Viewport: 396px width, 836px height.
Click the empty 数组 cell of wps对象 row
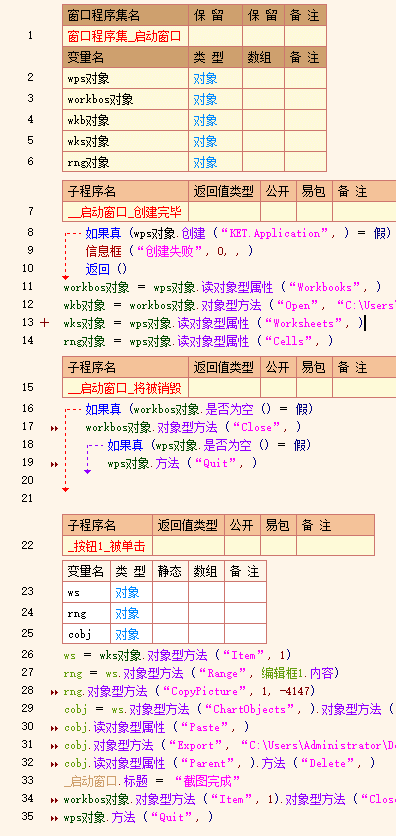click(x=263, y=78)
